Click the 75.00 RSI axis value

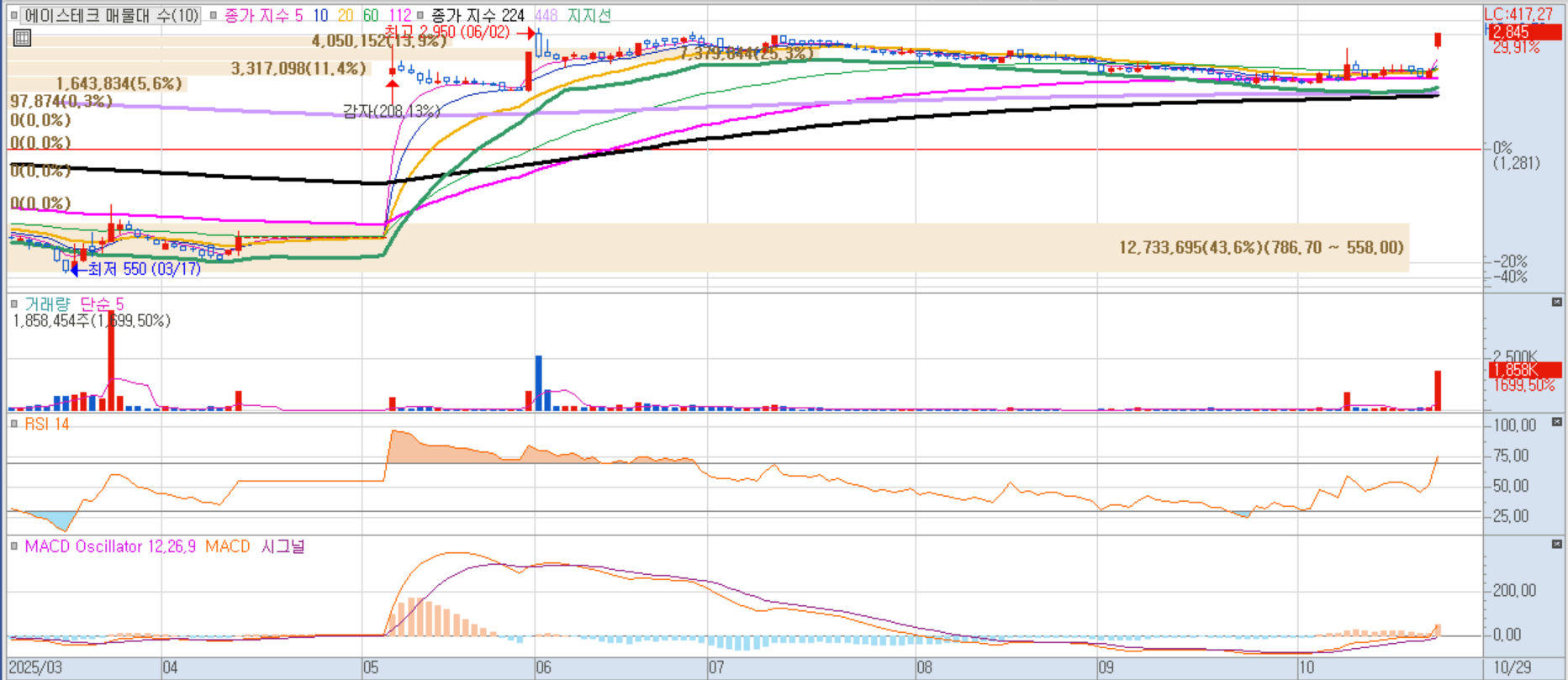[x=1511, y=456]
